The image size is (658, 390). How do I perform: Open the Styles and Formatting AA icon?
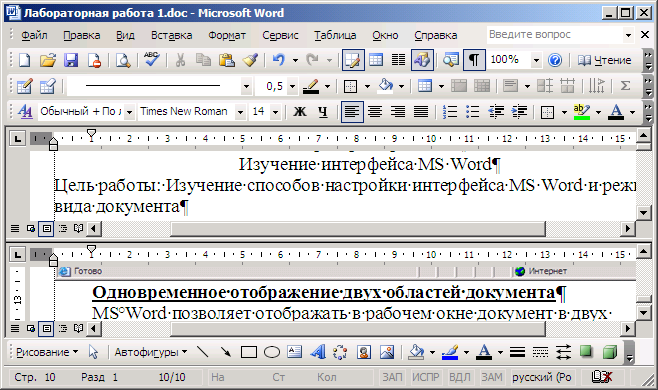tap(26, 112)
